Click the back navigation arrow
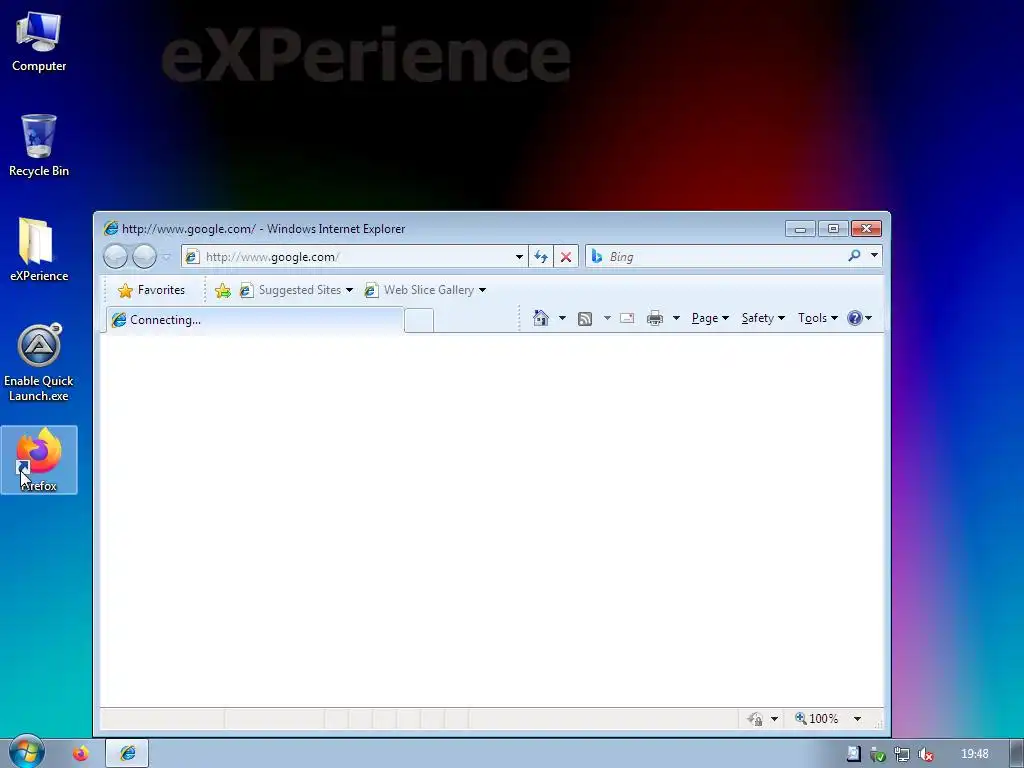 click(116, 256)
